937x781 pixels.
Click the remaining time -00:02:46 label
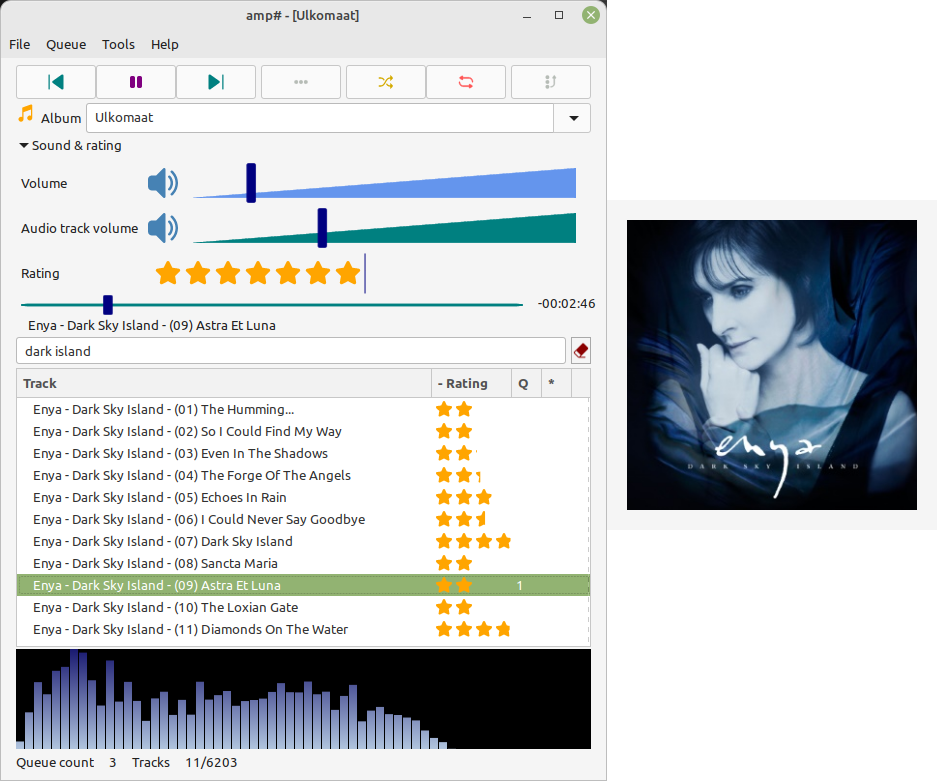(x=566, y=304)
